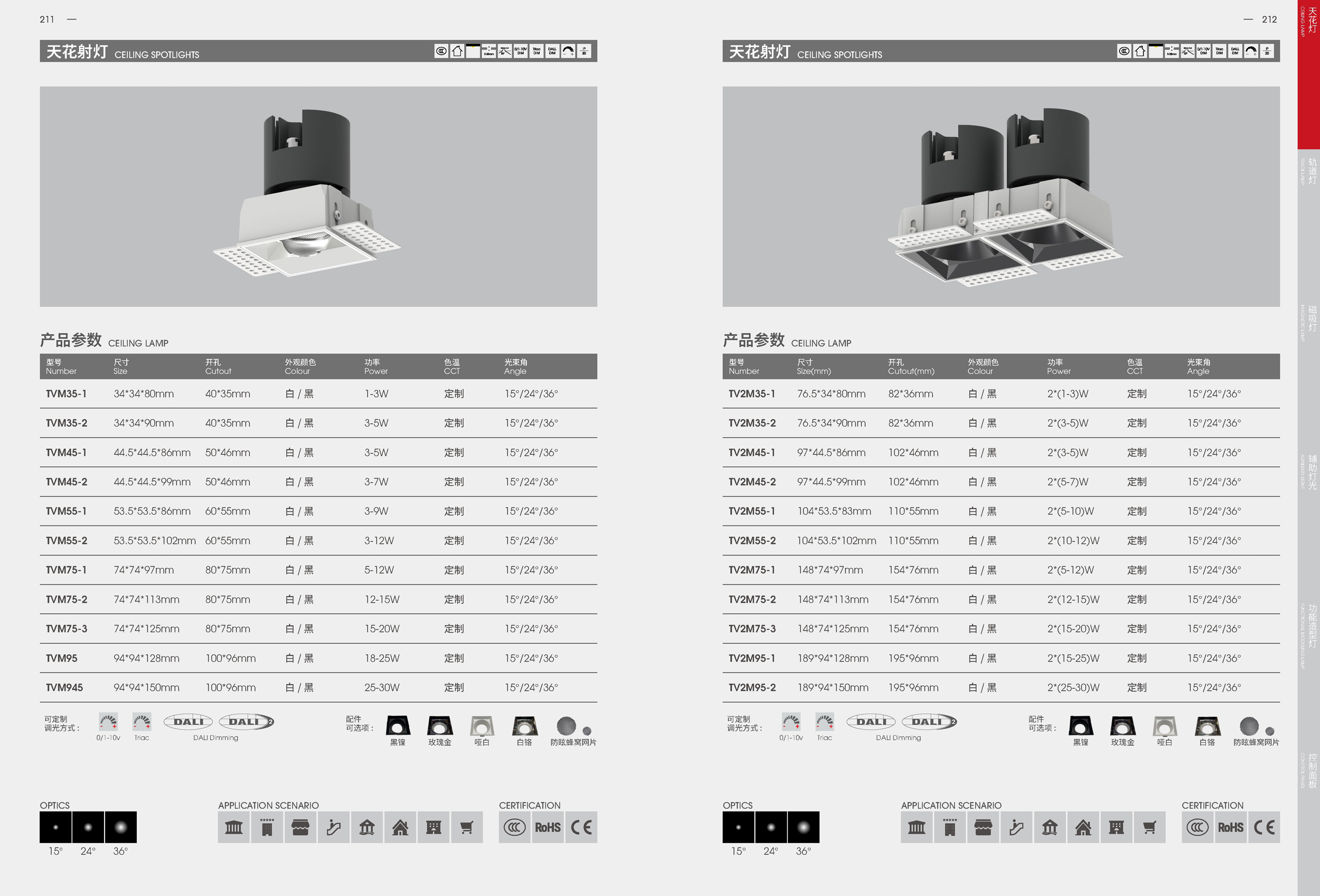Image resolution: width=1320 pixels, height=896 pixels.
Task: Switch to the 控制面板 Control Panel side tab
Action: (1311, 770)
